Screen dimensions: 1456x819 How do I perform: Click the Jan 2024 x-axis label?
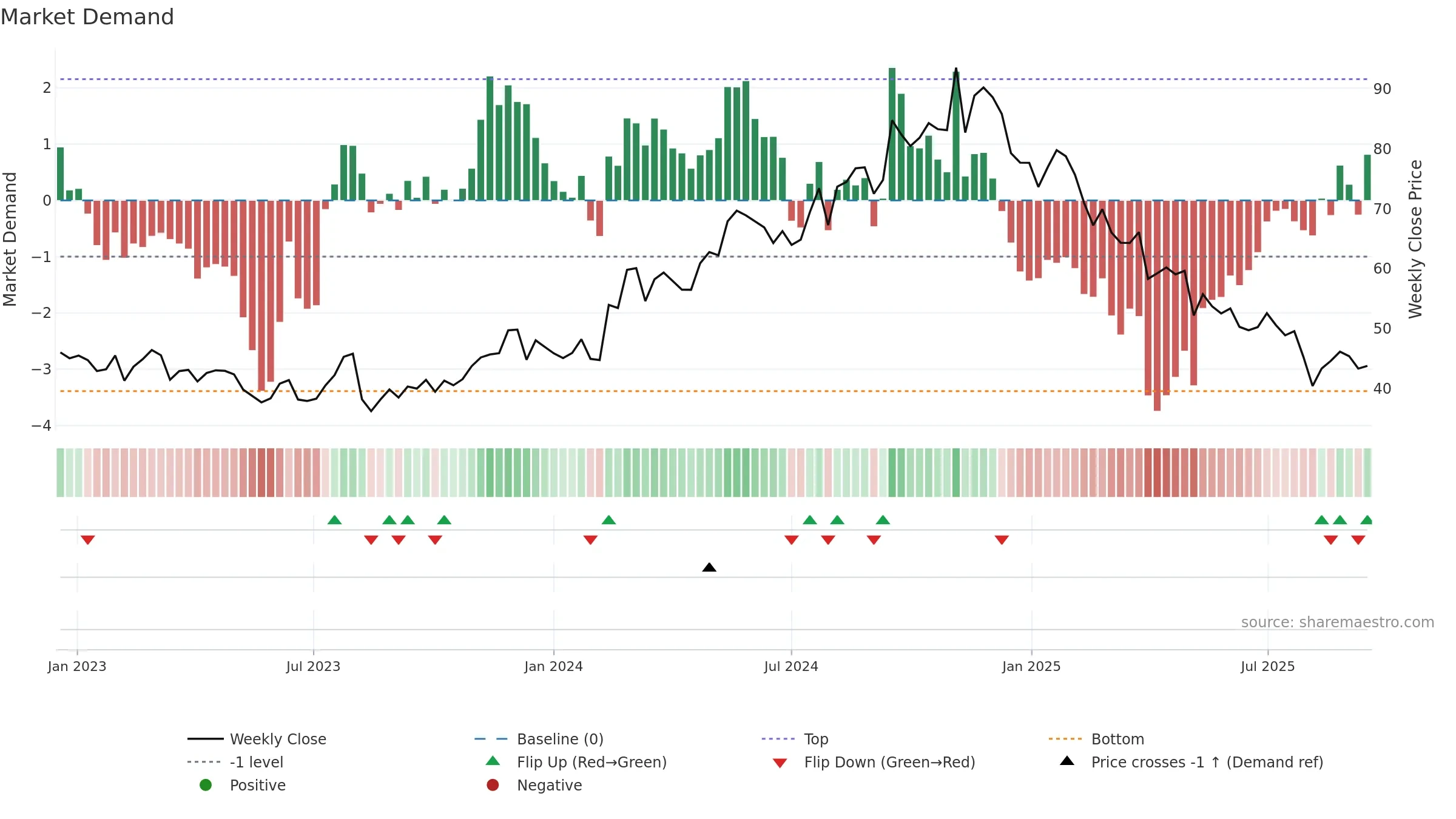point(553,667)
